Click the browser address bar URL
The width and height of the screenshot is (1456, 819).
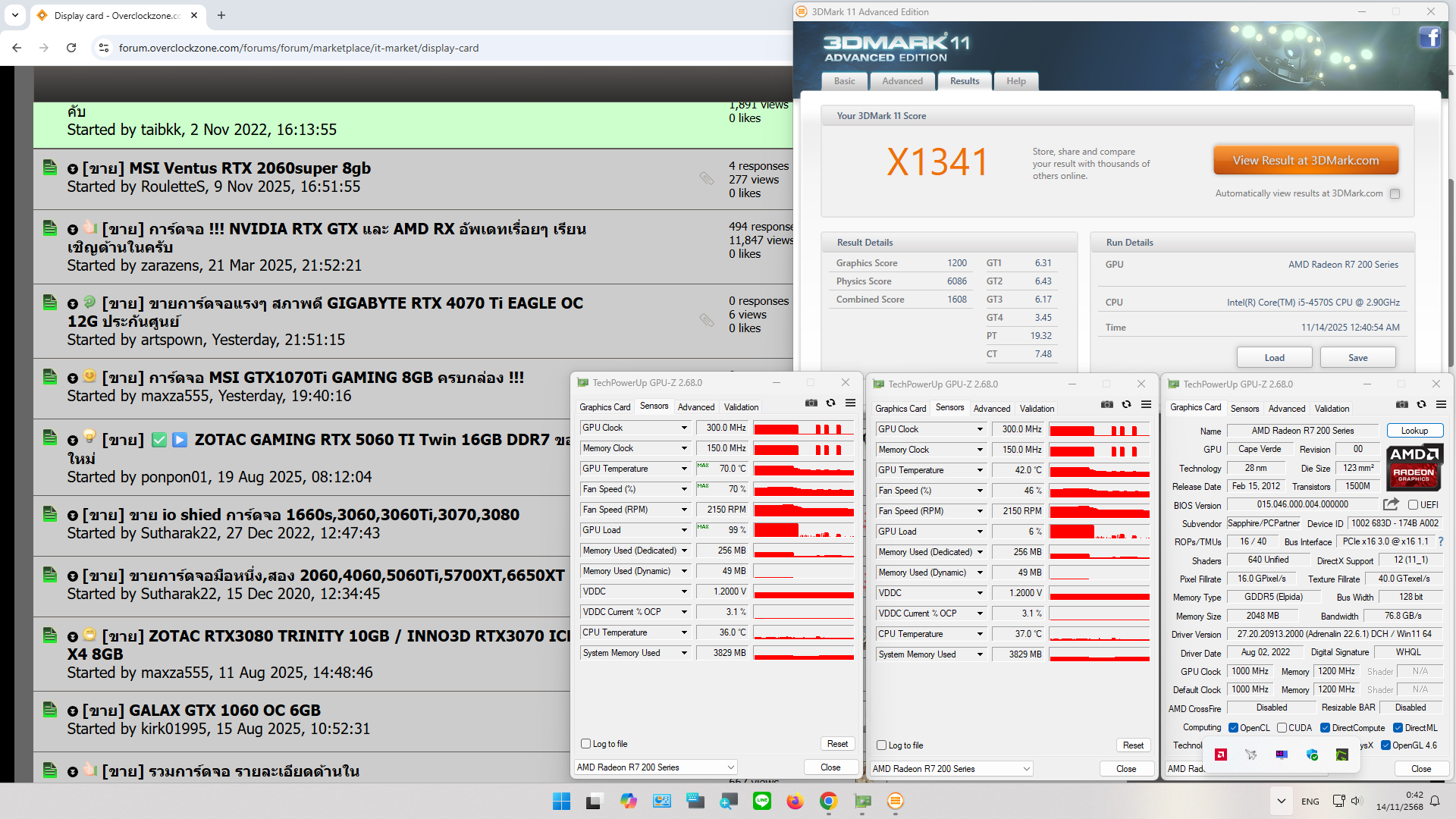(x=299, y=48)
